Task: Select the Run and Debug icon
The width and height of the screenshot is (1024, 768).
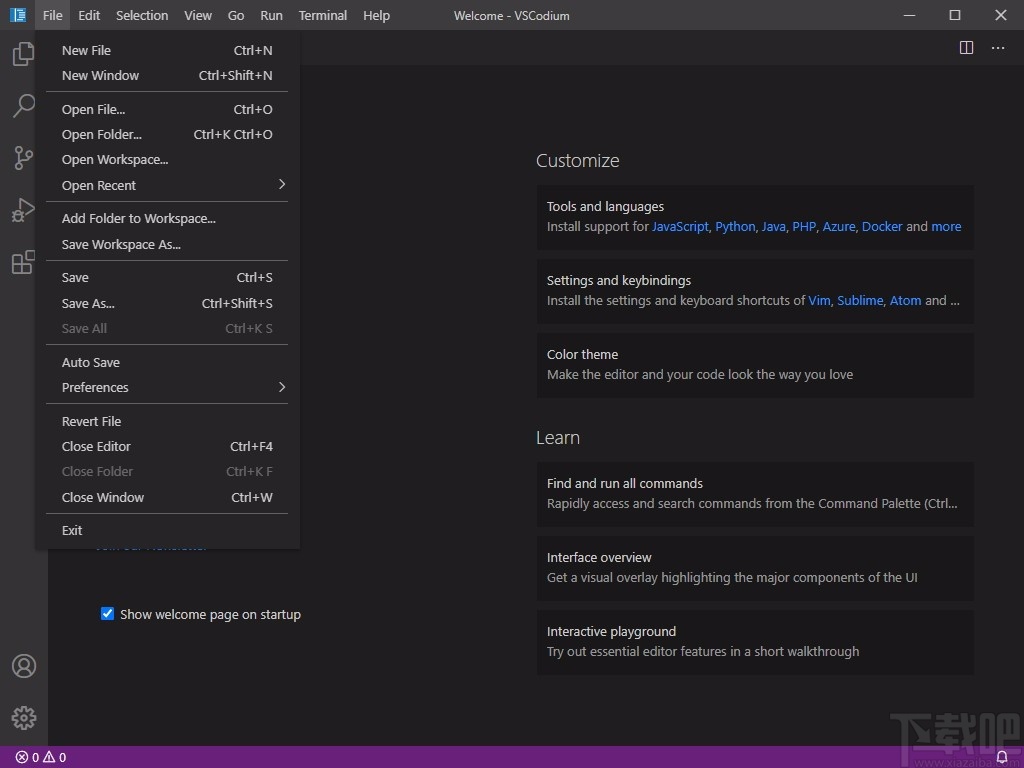Action: coord(23,210)
